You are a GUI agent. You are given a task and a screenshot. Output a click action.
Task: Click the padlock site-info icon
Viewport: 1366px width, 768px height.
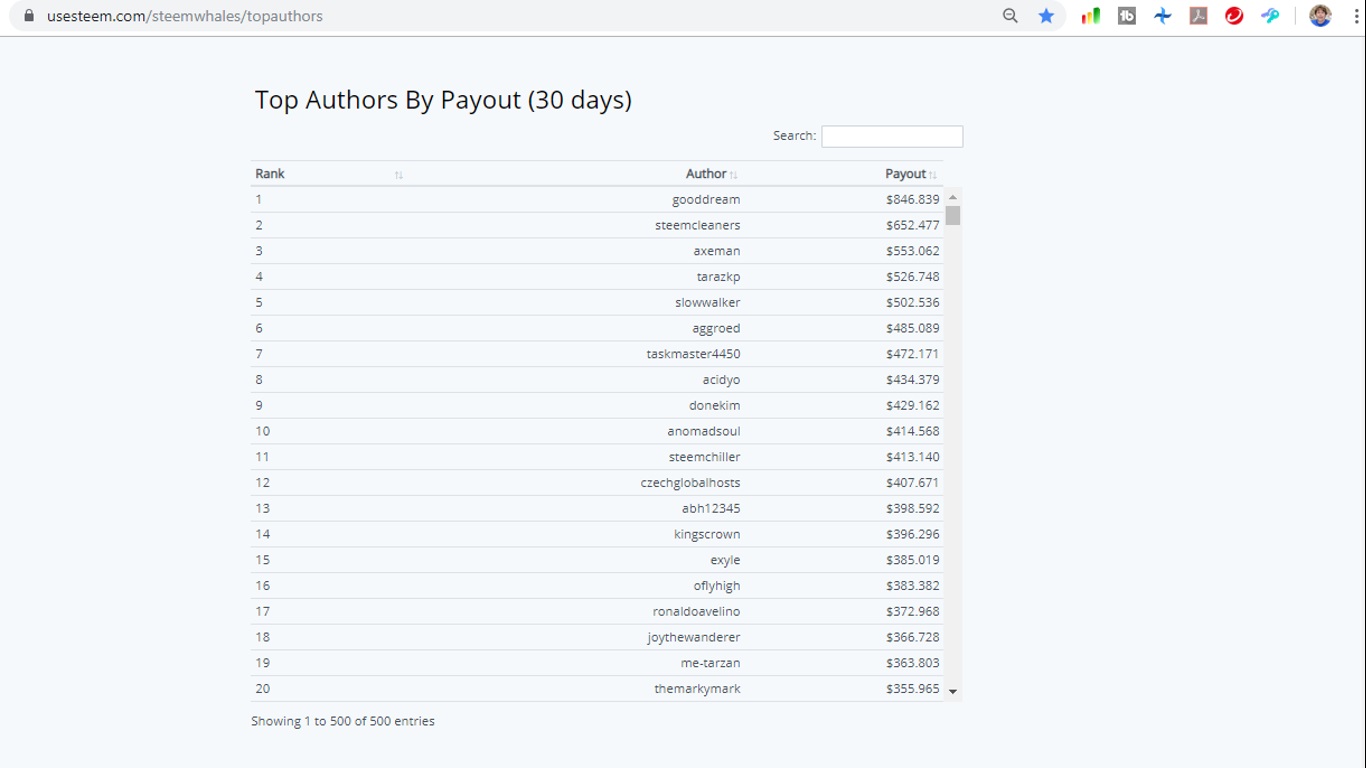coord(29,16)
